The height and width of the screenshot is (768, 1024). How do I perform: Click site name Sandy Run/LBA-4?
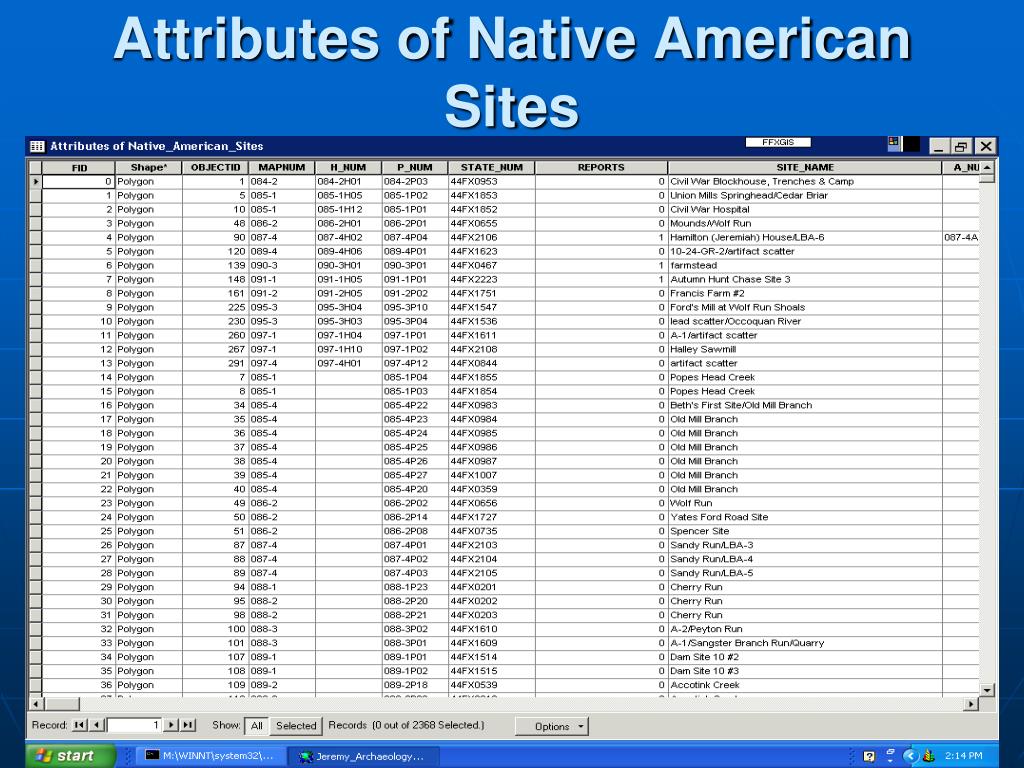[x=711, y=559]
